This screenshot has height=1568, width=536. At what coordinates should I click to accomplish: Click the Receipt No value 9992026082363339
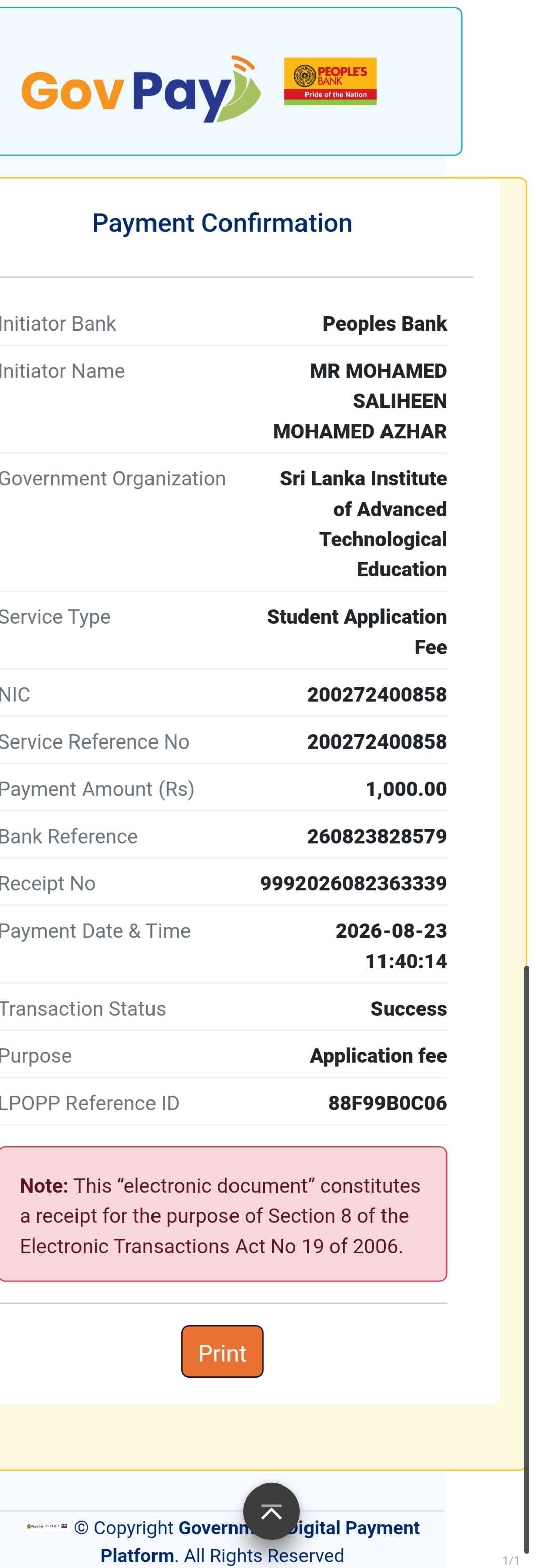click(353, 883)
